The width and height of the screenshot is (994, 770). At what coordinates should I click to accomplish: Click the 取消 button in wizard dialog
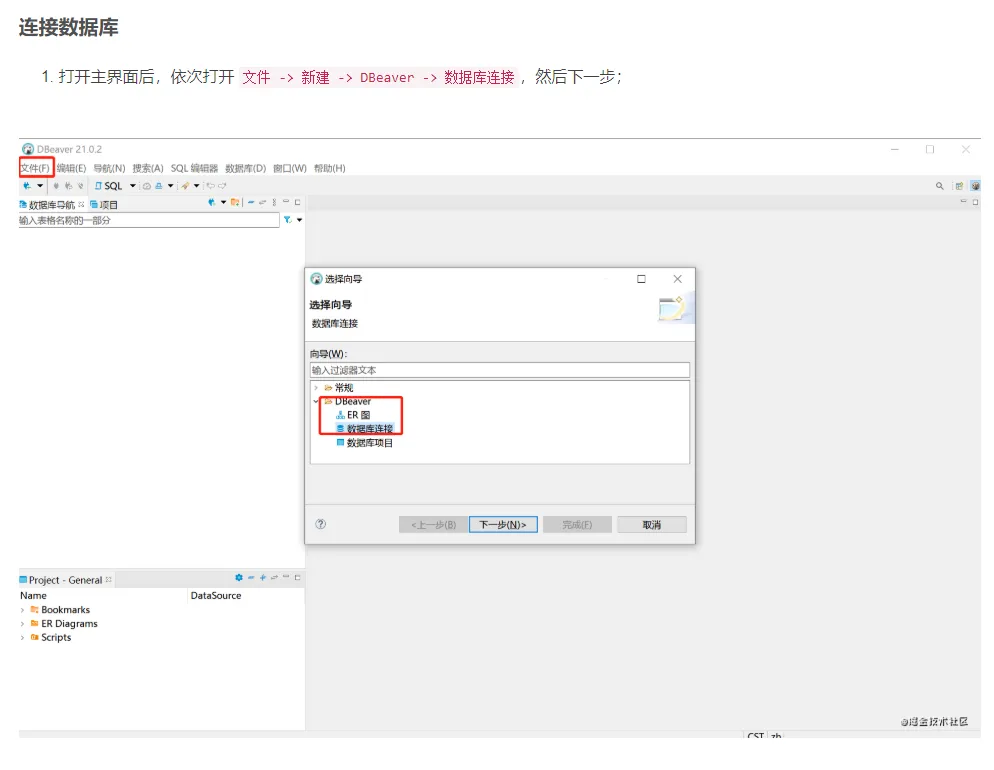pos(652,525)
